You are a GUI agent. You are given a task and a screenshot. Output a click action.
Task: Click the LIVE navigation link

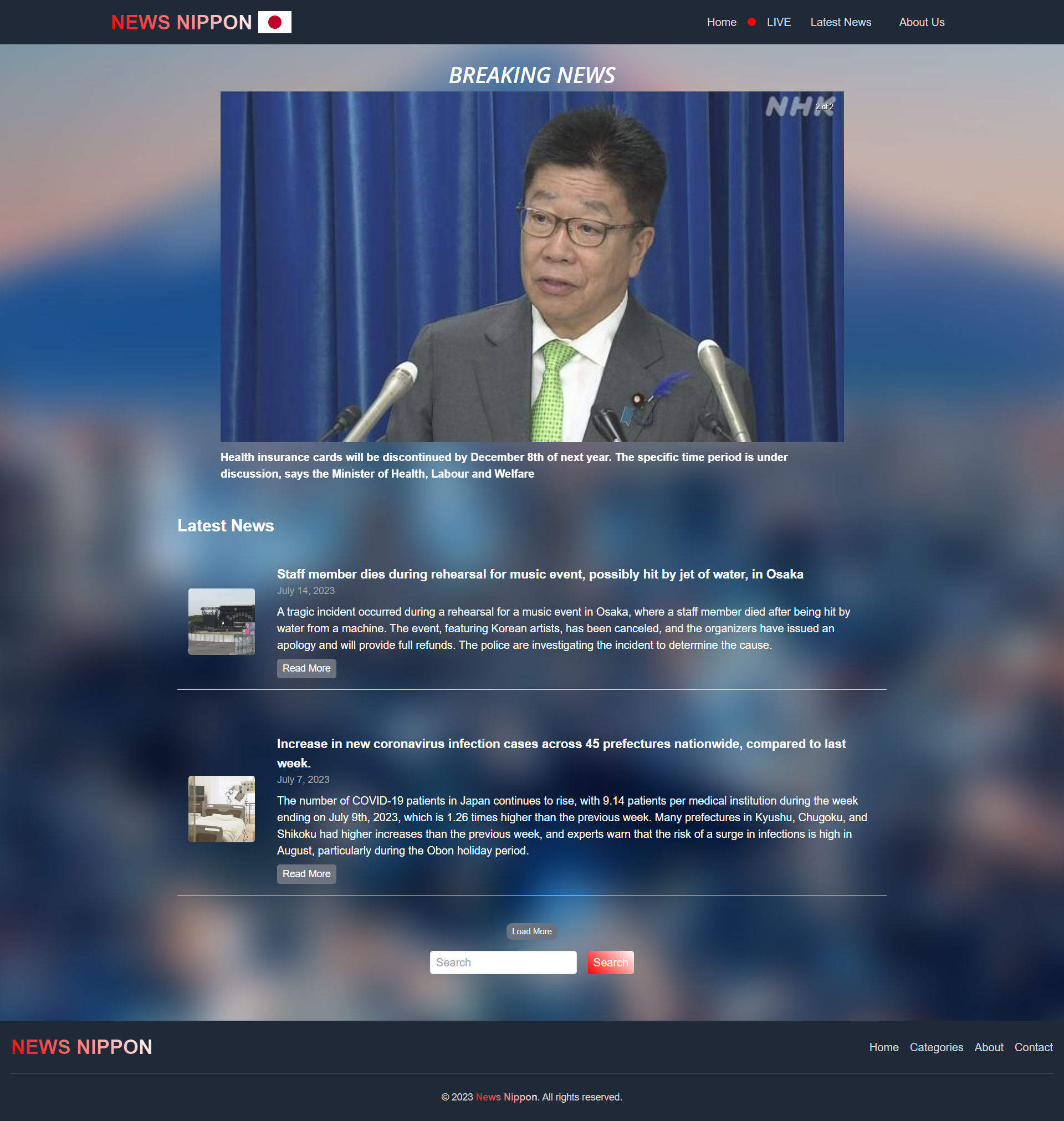tap(778, 22)
